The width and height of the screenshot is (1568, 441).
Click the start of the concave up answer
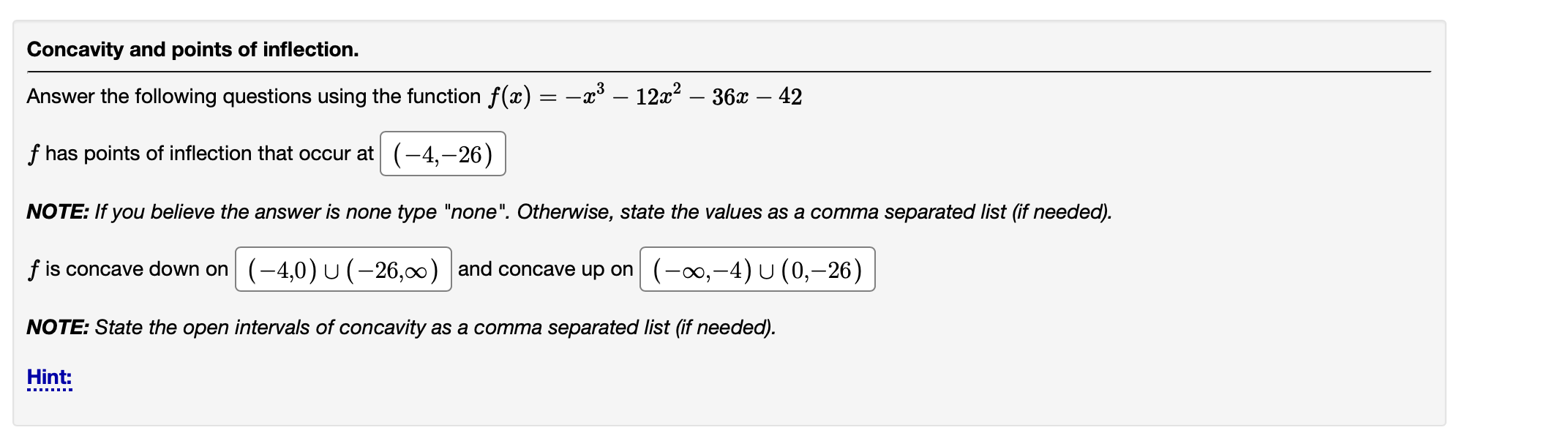coord(659,270)
